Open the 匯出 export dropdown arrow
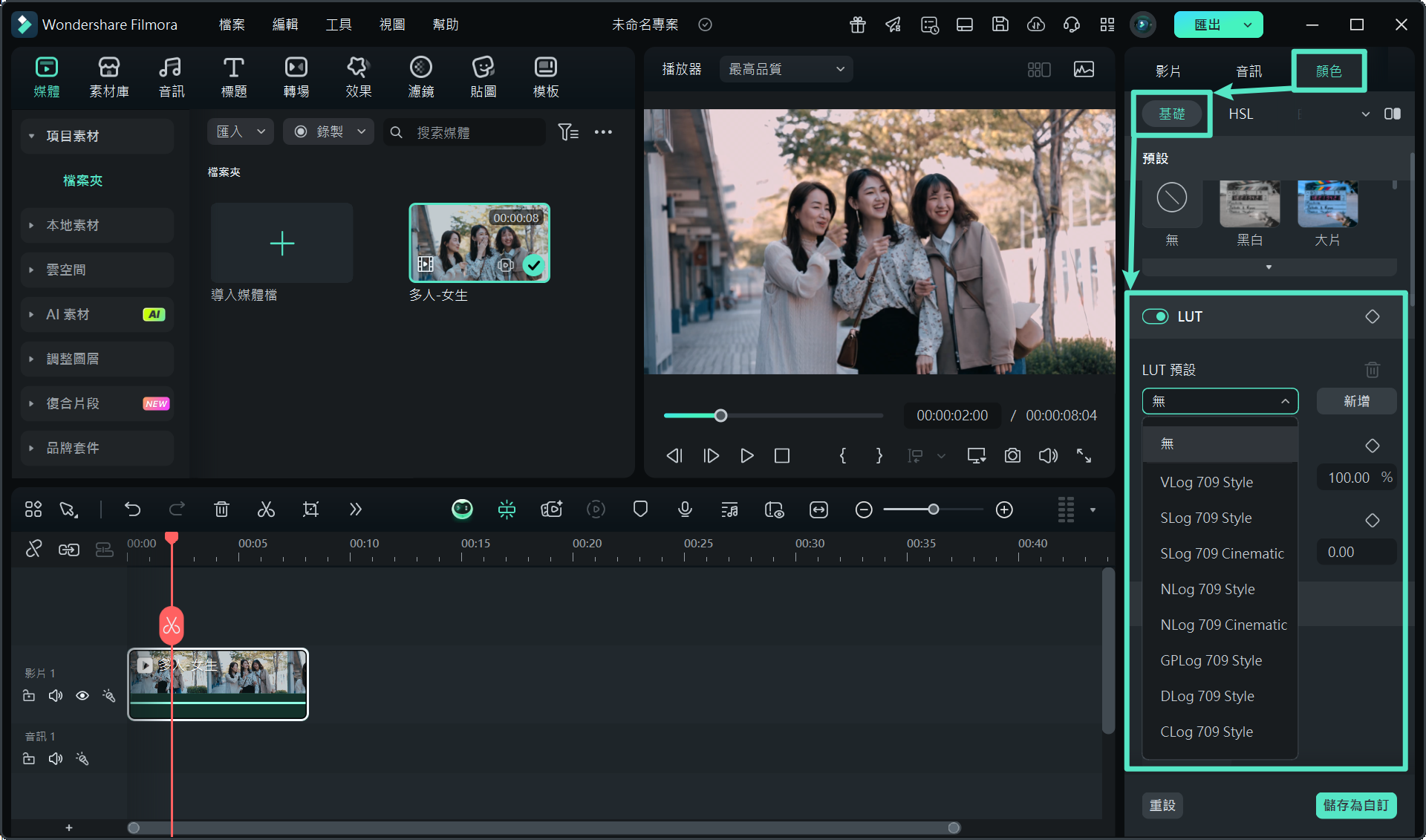 (1248, 25)
